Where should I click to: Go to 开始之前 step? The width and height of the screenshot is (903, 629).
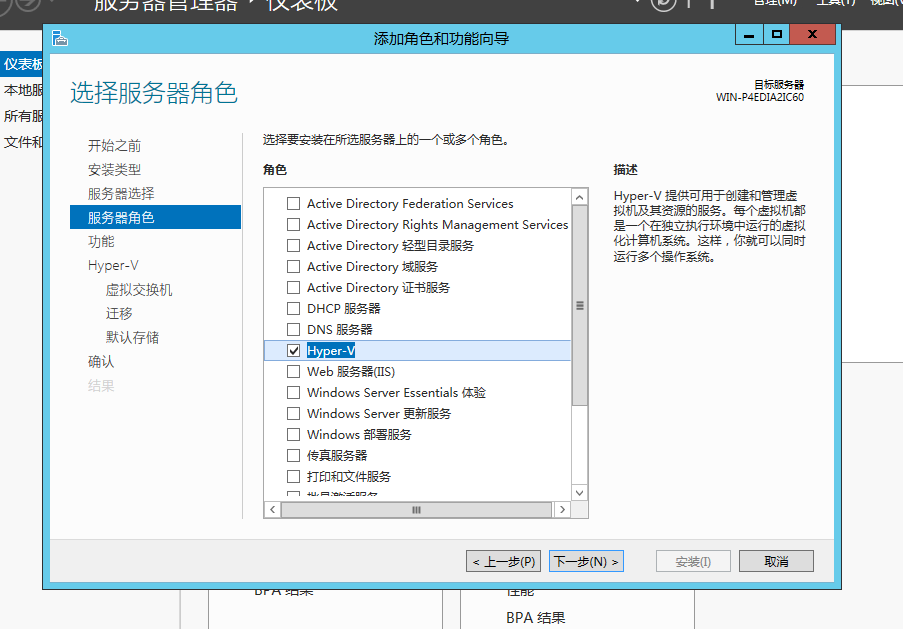click(x=114, y=146)
